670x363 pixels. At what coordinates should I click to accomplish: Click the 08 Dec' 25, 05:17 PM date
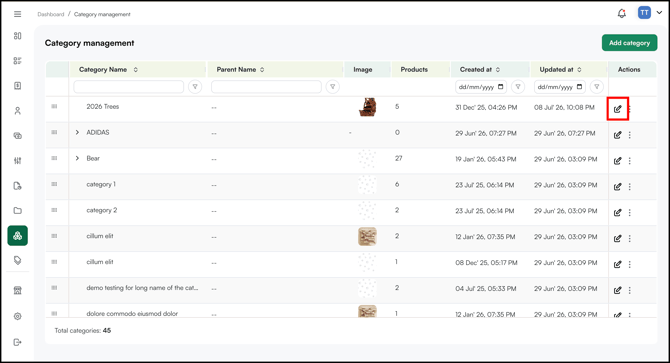tap(486, 263)
